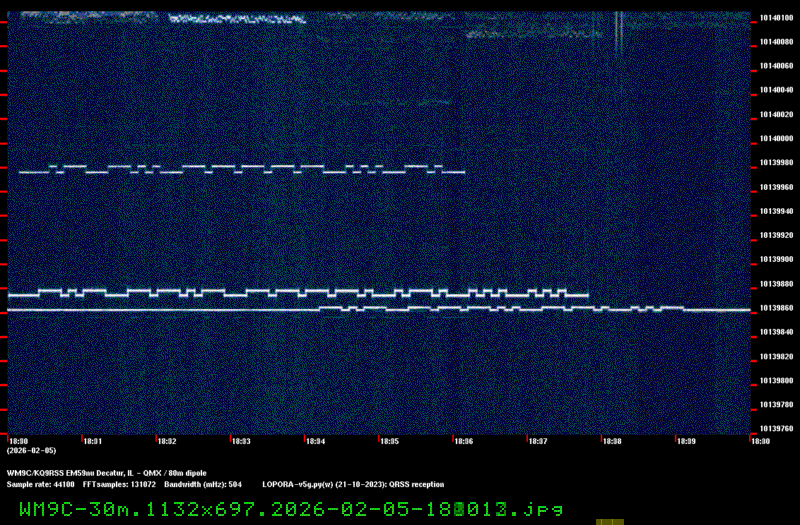Click the WM9C/KQ9RSS station info line
The height and width of the screenshot is (525, 800).
click(106, 472)
